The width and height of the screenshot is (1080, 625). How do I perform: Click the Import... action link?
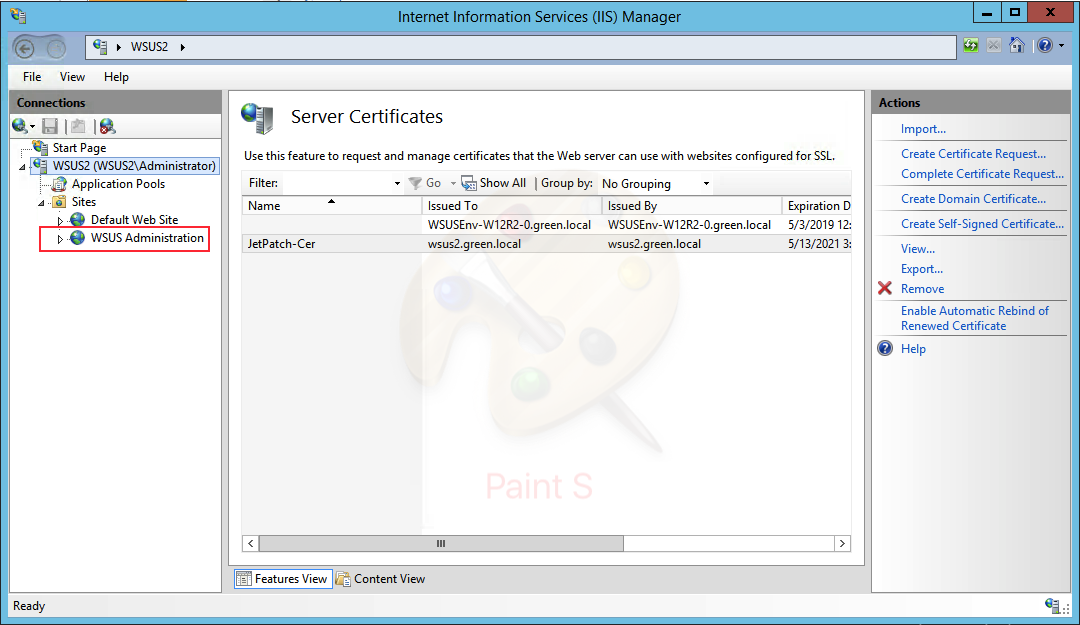point(923,129)
